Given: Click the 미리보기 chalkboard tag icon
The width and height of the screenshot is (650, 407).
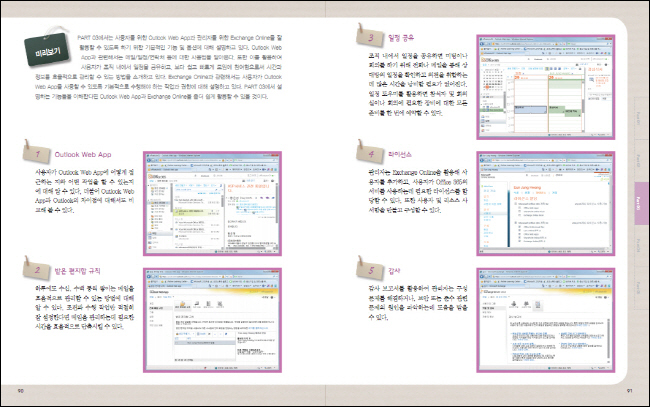Looking at the screenshot, I should pyautogui.click(x=47, y=49).
